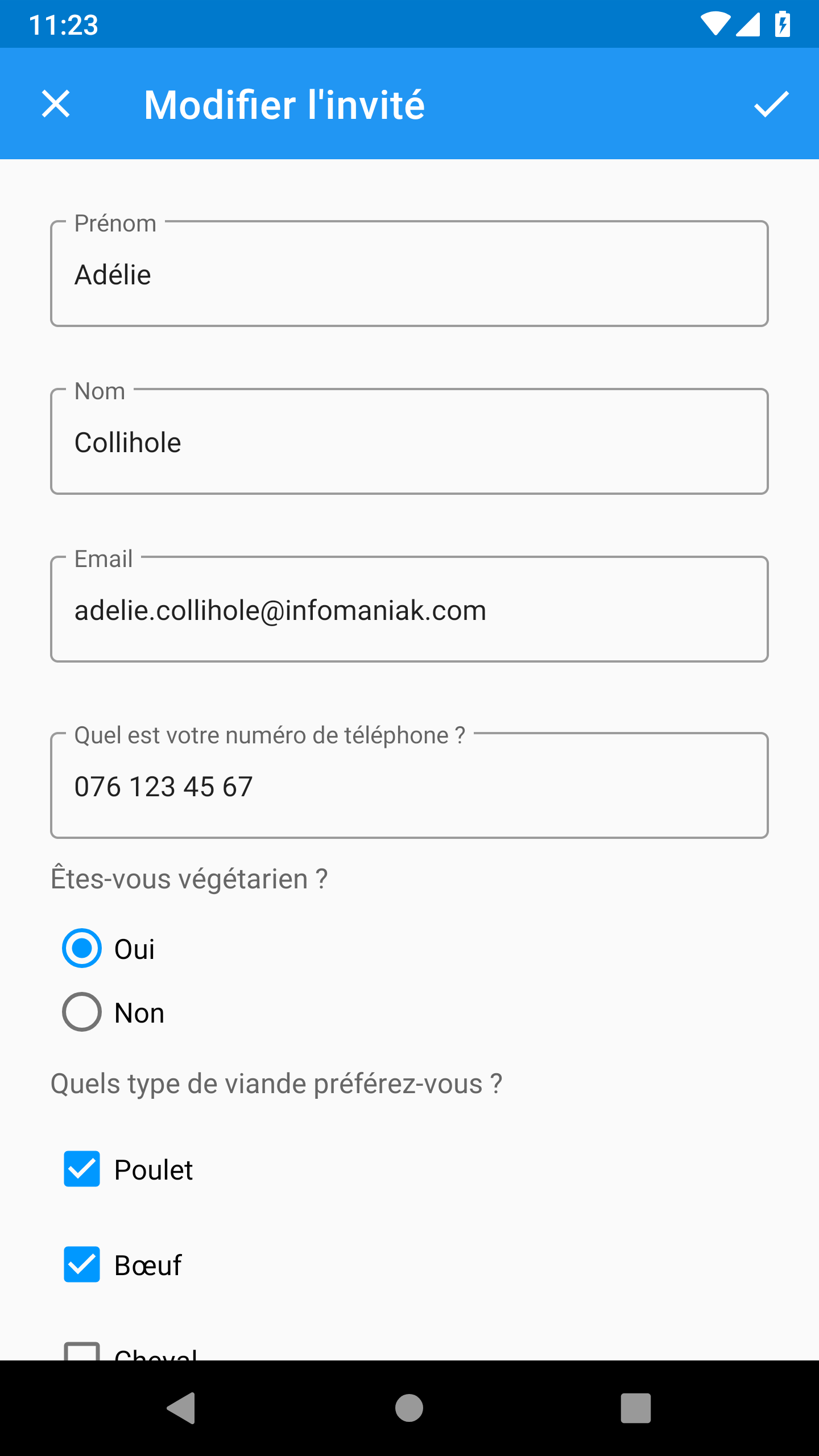Check the Cheval checkbox
Viewport: 819px width, 1456px height.
[82, 1351]
